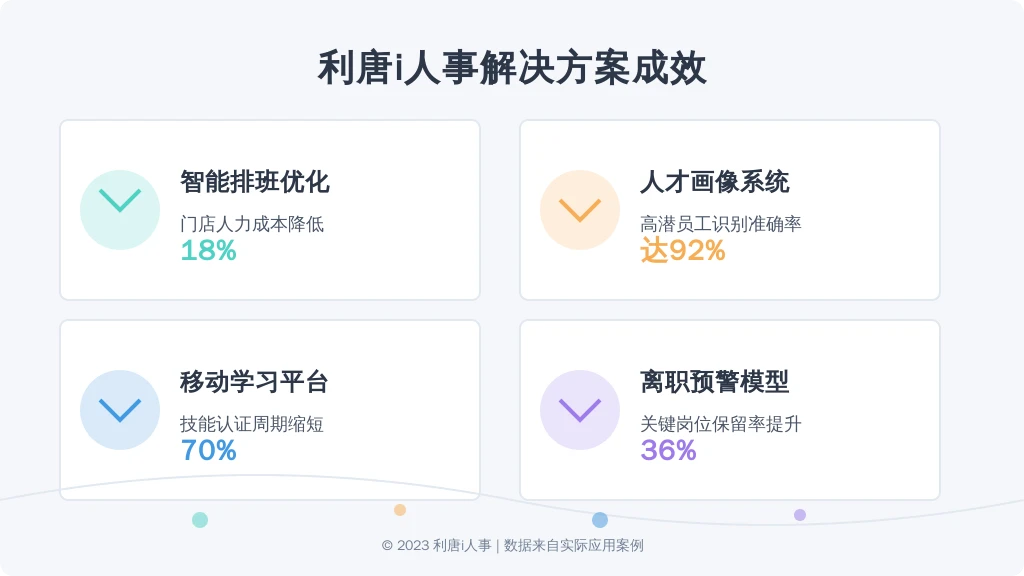Click the orange chevron icon beside 人才画像系统
This screenshot has height=576, width=1024.
coord(580,210)
